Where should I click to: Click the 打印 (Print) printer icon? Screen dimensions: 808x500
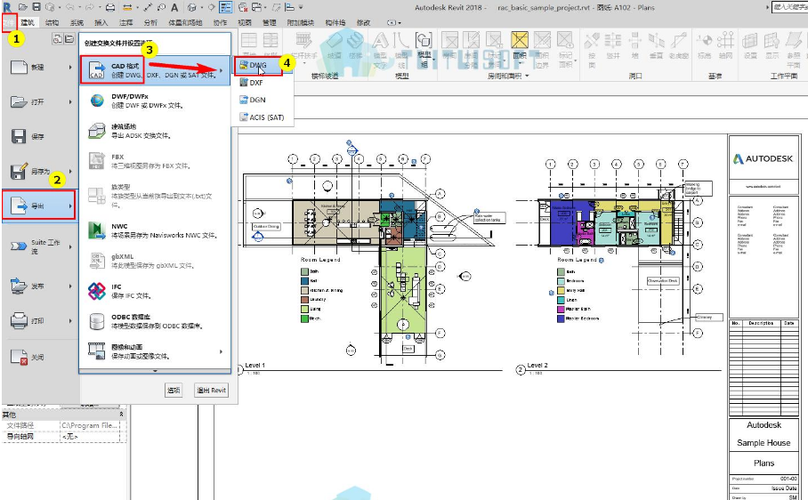[x=19, y=321]
